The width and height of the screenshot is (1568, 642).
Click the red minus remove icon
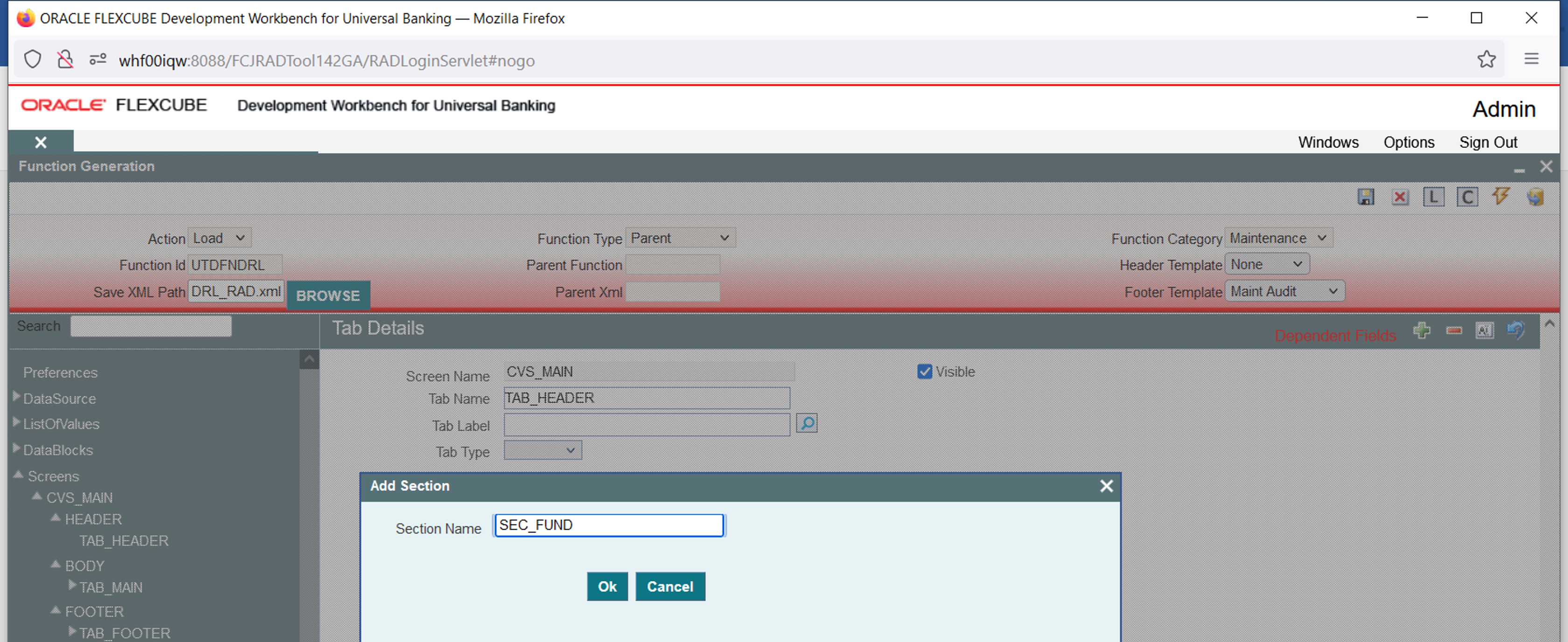[1454, 330]
